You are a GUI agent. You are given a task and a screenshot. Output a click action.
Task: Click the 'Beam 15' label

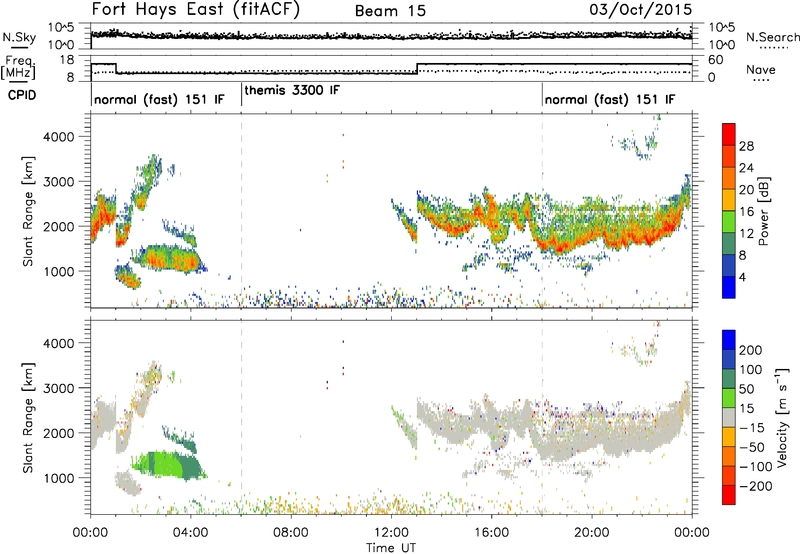pyautogui.click(x=390, y=11)
